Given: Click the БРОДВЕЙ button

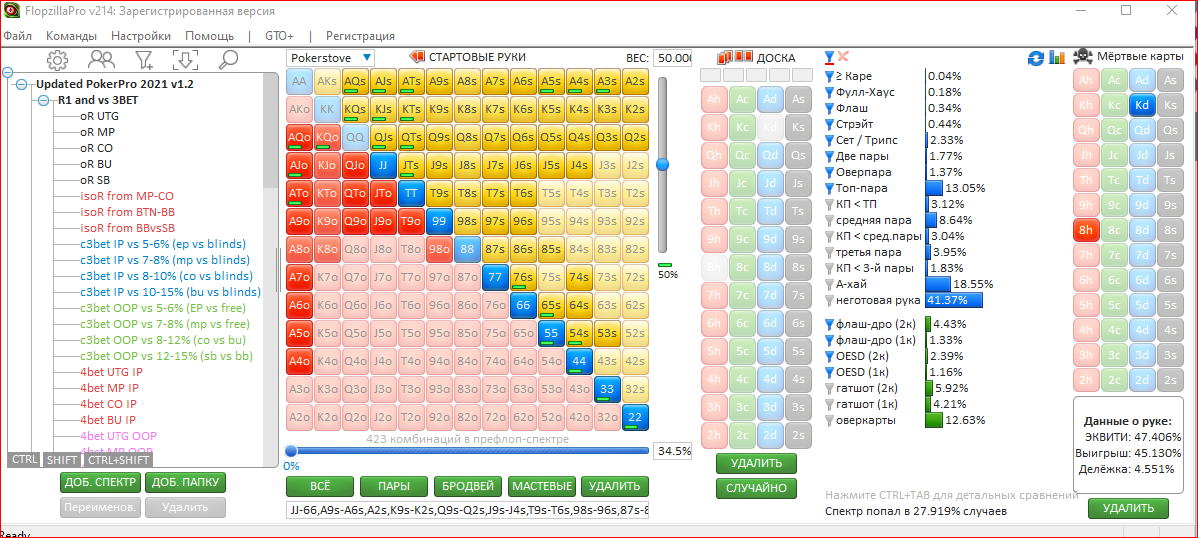Looking at the screenshot, I should coord(468,486).
